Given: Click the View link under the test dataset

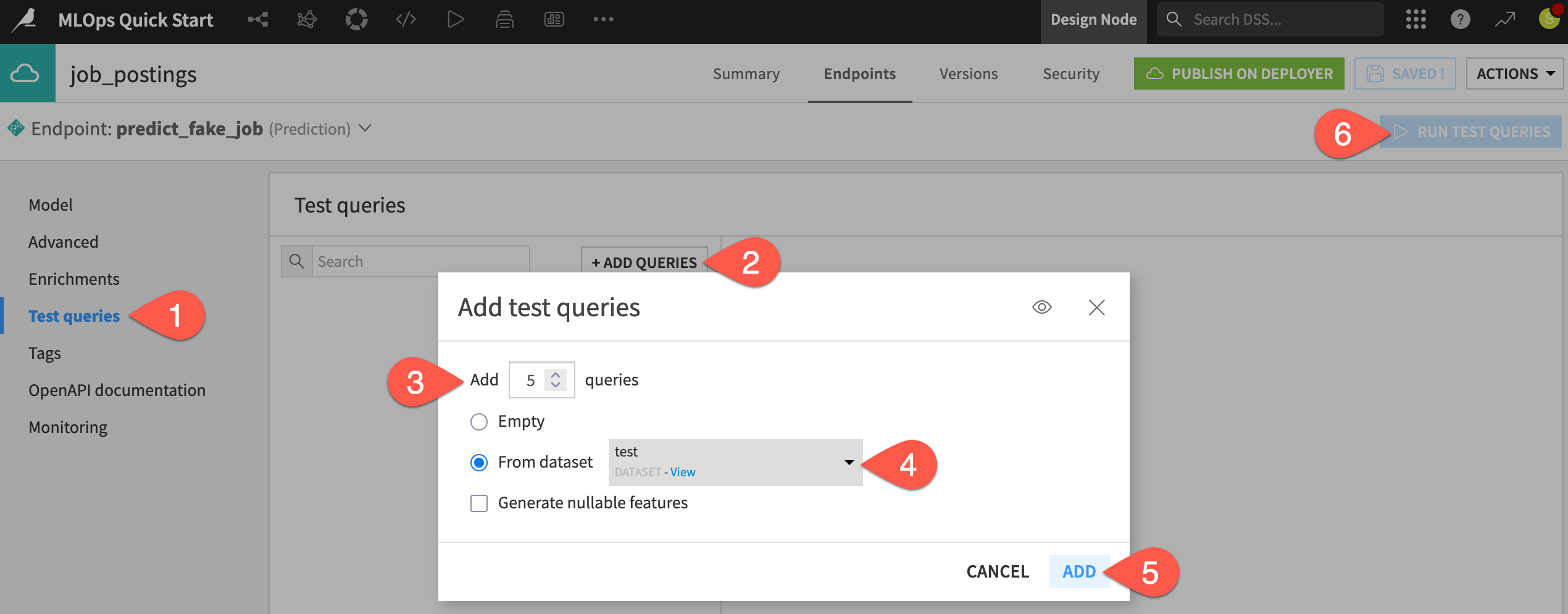Looking at the screenshot, I should point(682,472).
